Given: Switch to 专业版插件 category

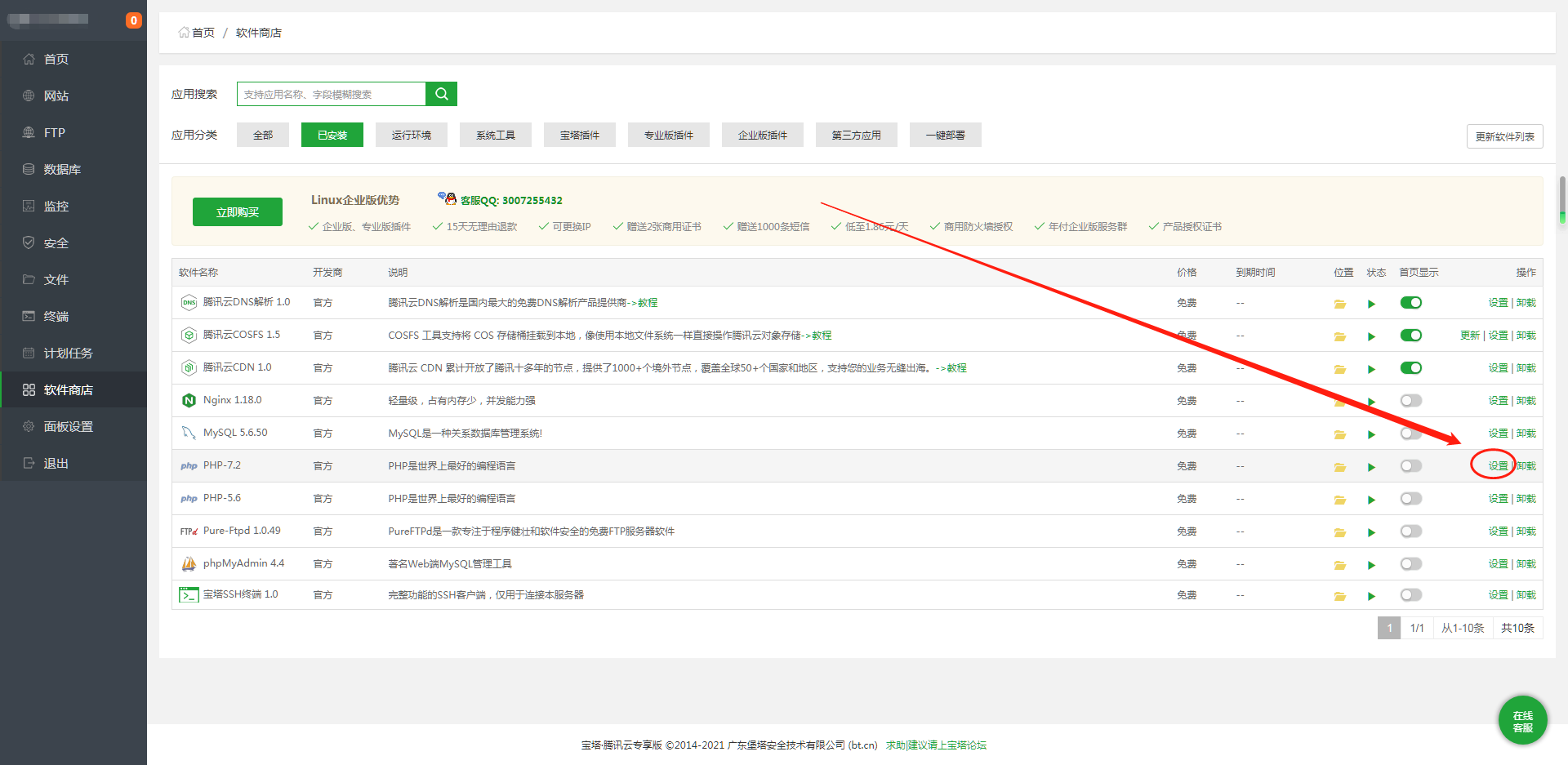Looking at the screenshot, I should [669, 135].
